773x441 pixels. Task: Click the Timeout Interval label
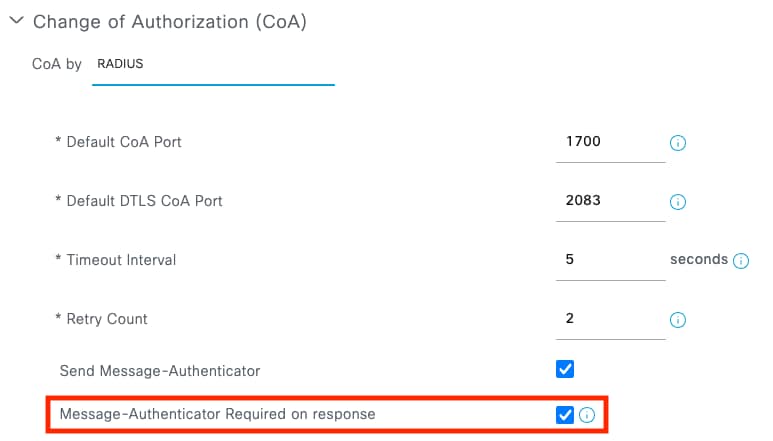115,260
